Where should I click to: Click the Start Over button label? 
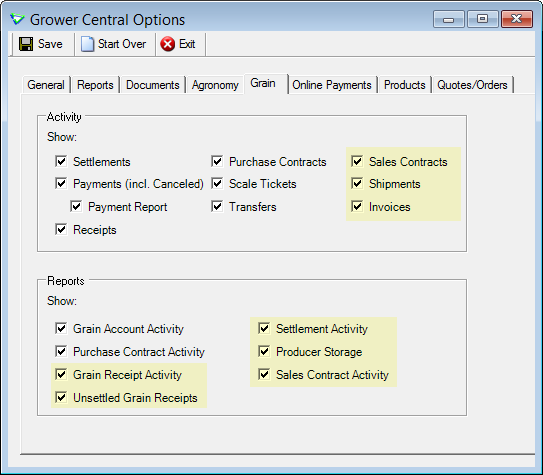click(122, 44)
